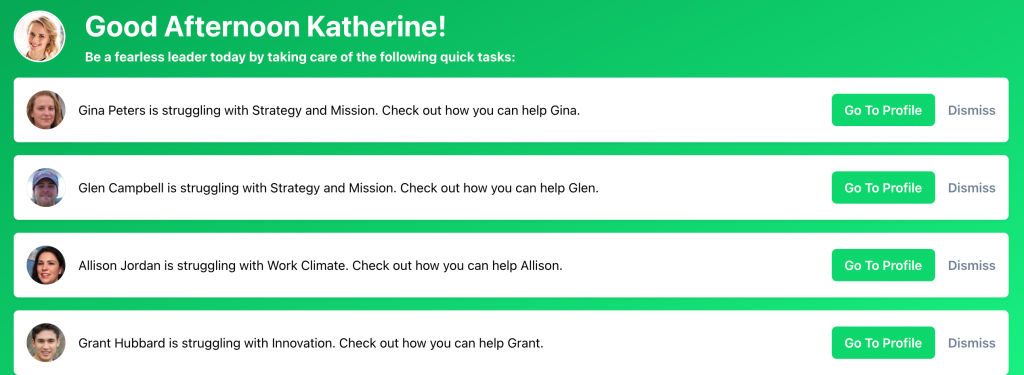Screen dimensions: 1024x375
Task: Dismiss the Grant Hubbard Innovation task
Action: point(972,344)
